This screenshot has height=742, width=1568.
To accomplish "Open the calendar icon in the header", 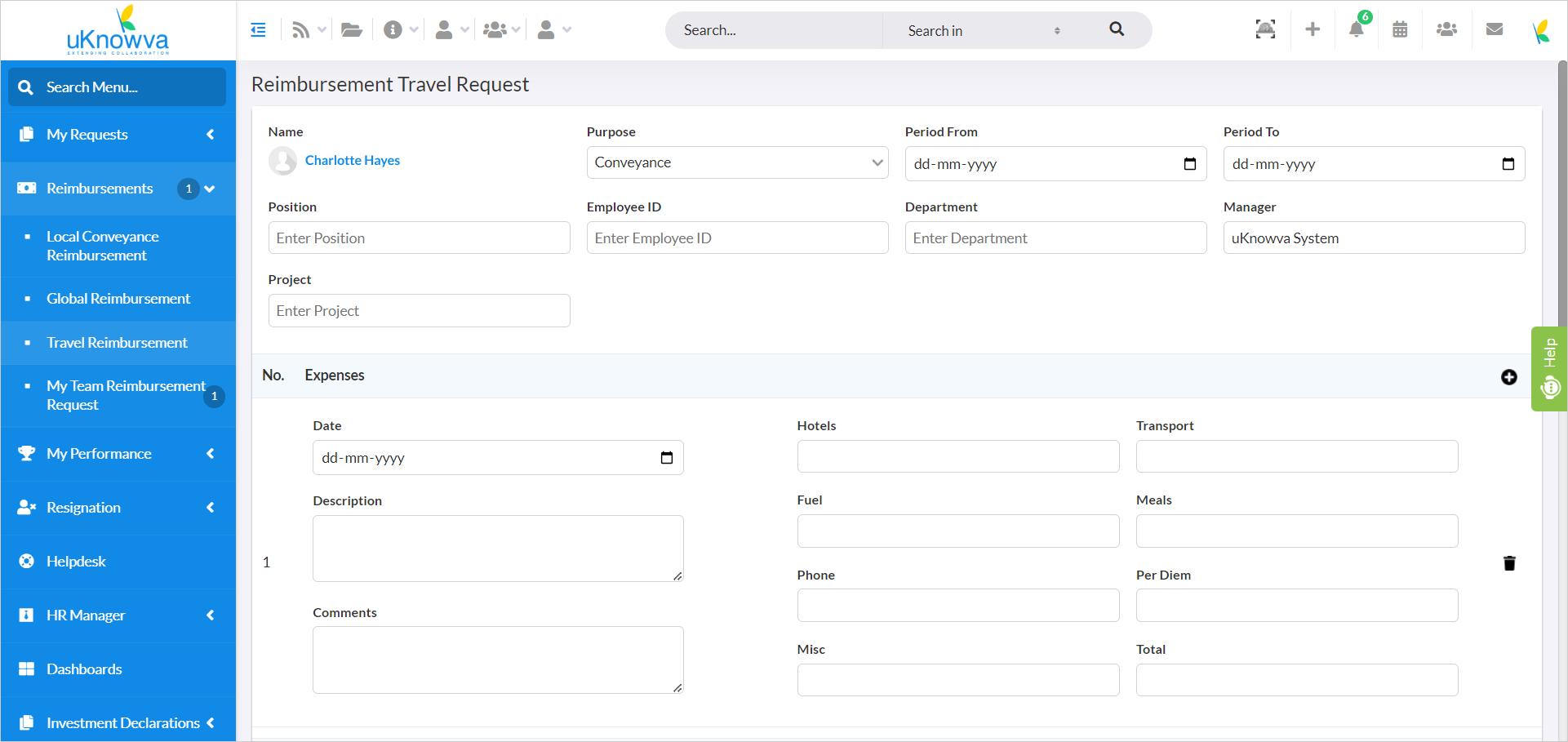I will [x=1400, y=29].
